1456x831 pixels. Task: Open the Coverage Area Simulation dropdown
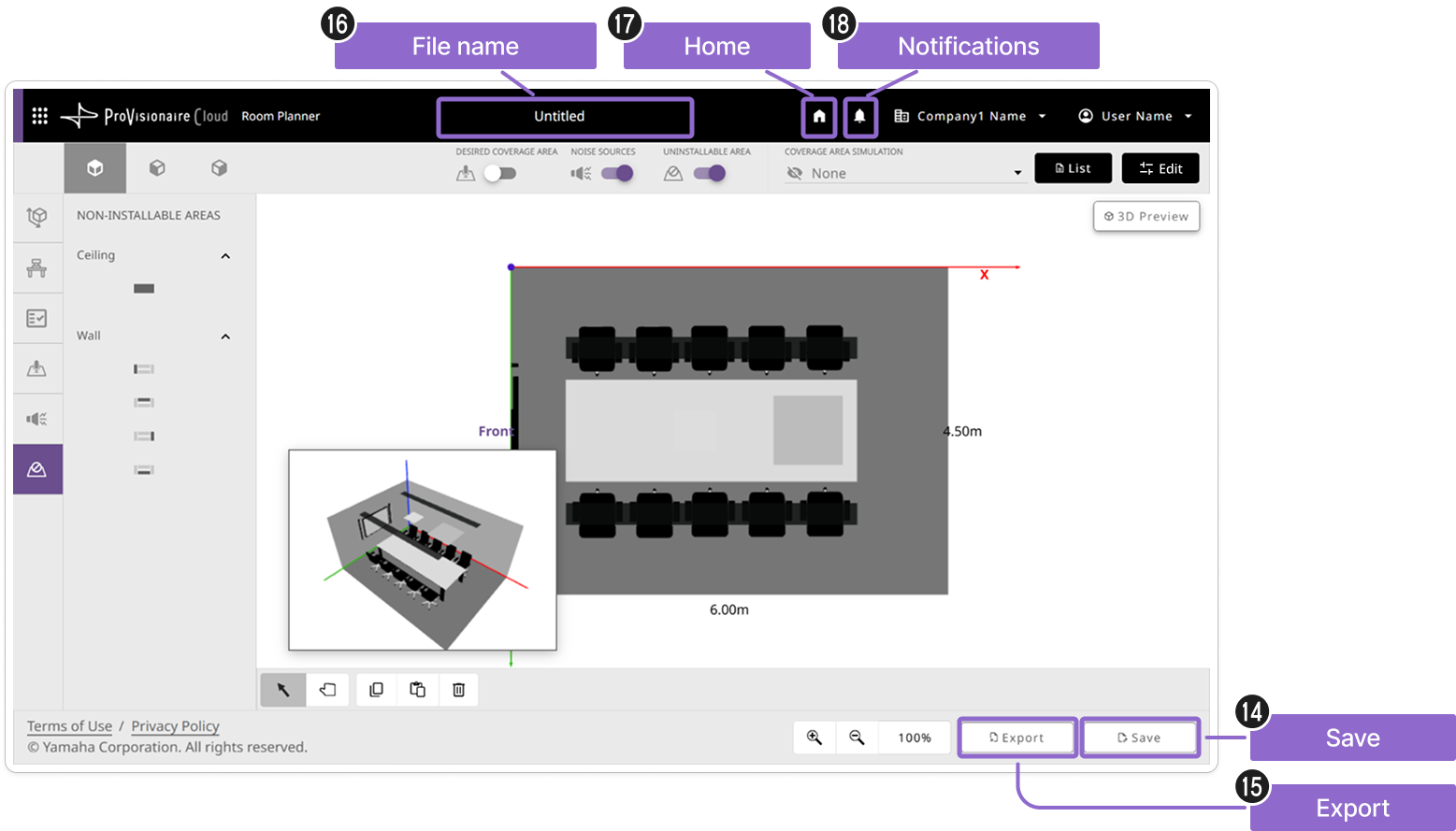[905, 173]
